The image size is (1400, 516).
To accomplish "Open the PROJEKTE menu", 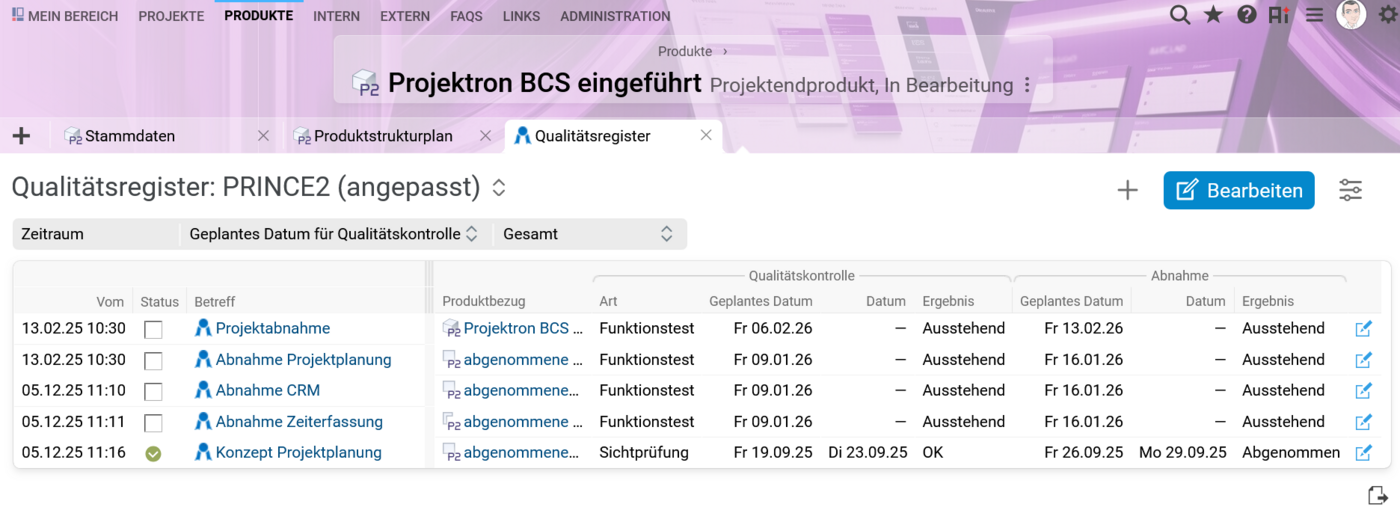I will click(x=171, y=16).
